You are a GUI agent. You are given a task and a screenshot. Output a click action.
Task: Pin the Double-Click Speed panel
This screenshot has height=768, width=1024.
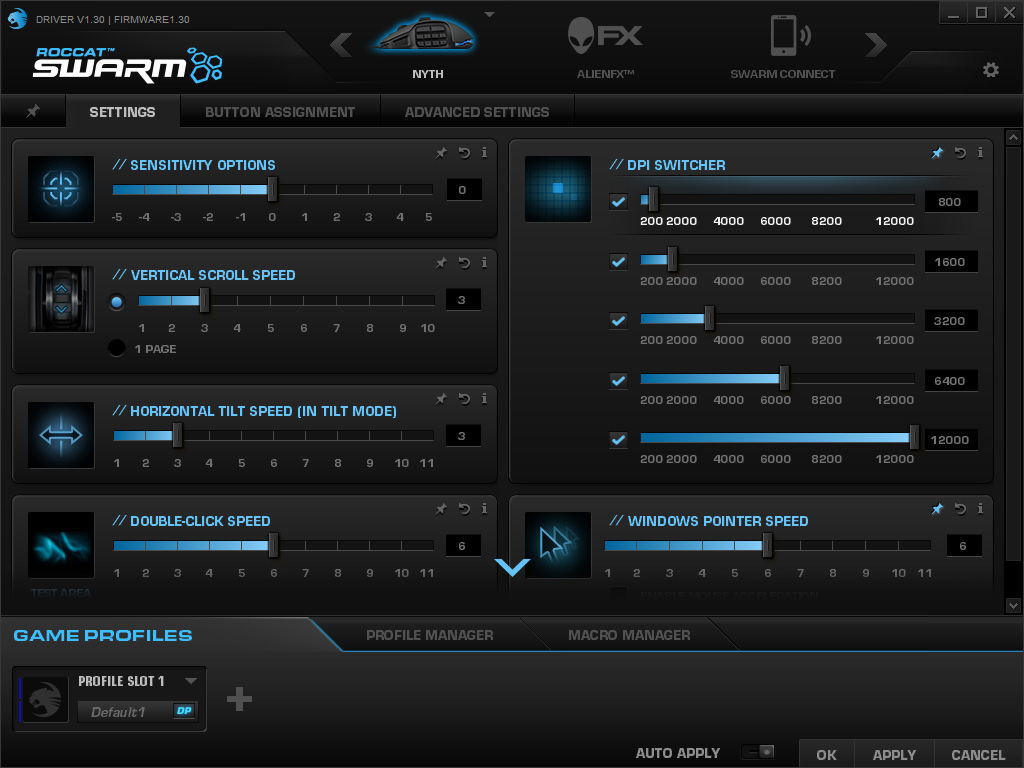pos(441,508)
